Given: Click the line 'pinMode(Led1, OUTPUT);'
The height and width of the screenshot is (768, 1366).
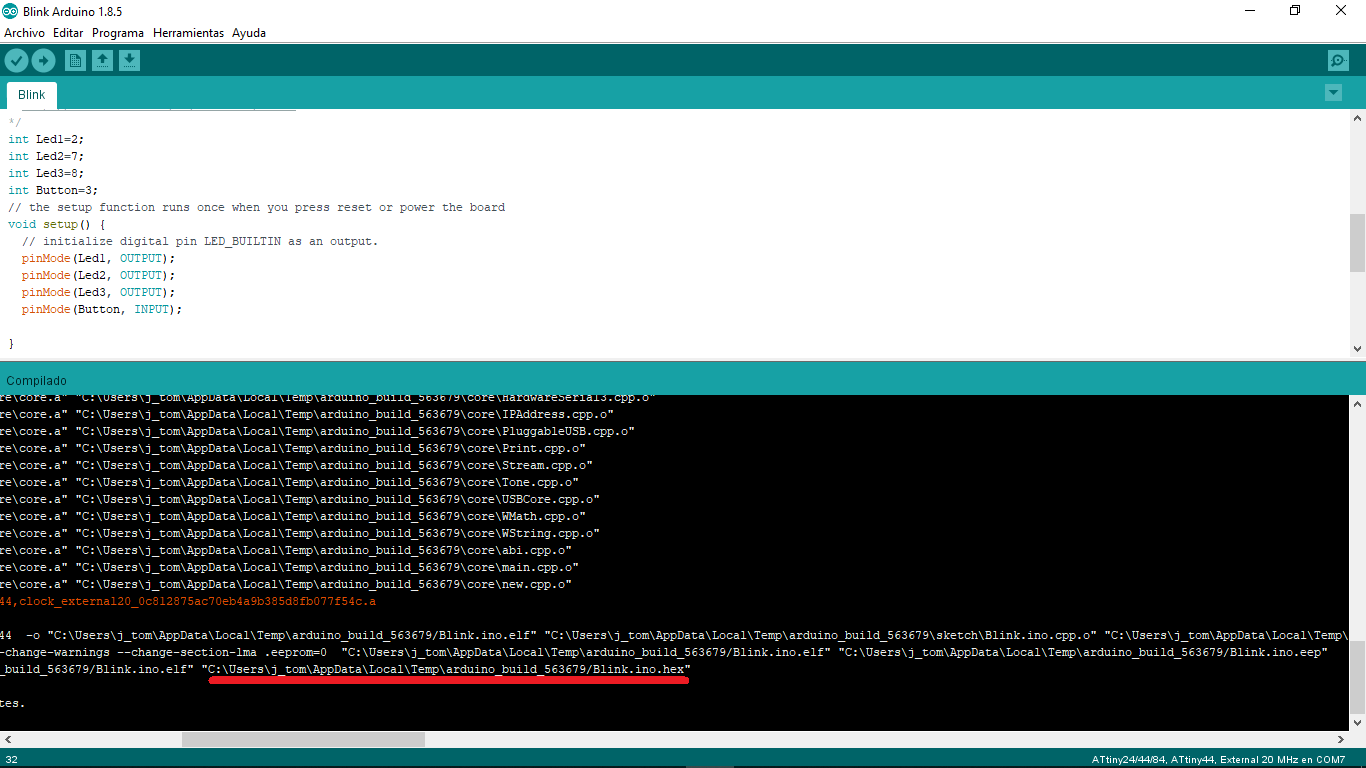Looking at the screenshot, I should (x=98, y=259).
